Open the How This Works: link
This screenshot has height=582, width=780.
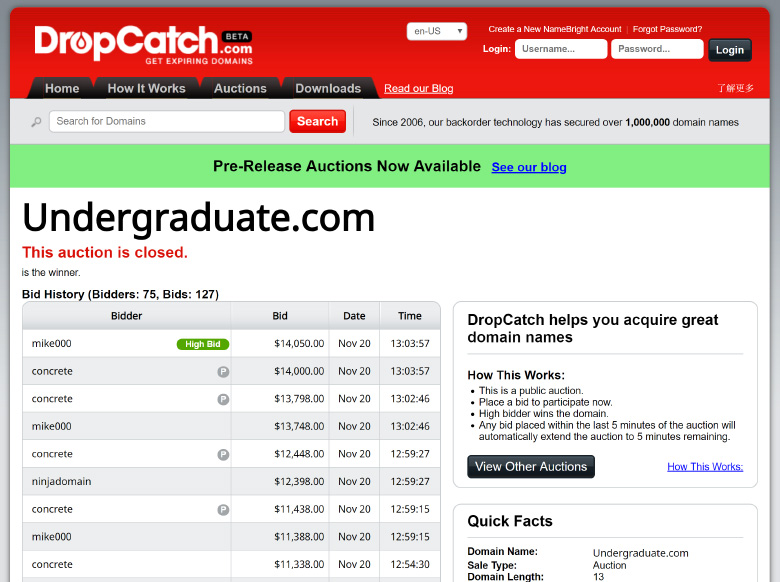click(x=705, y=467)
